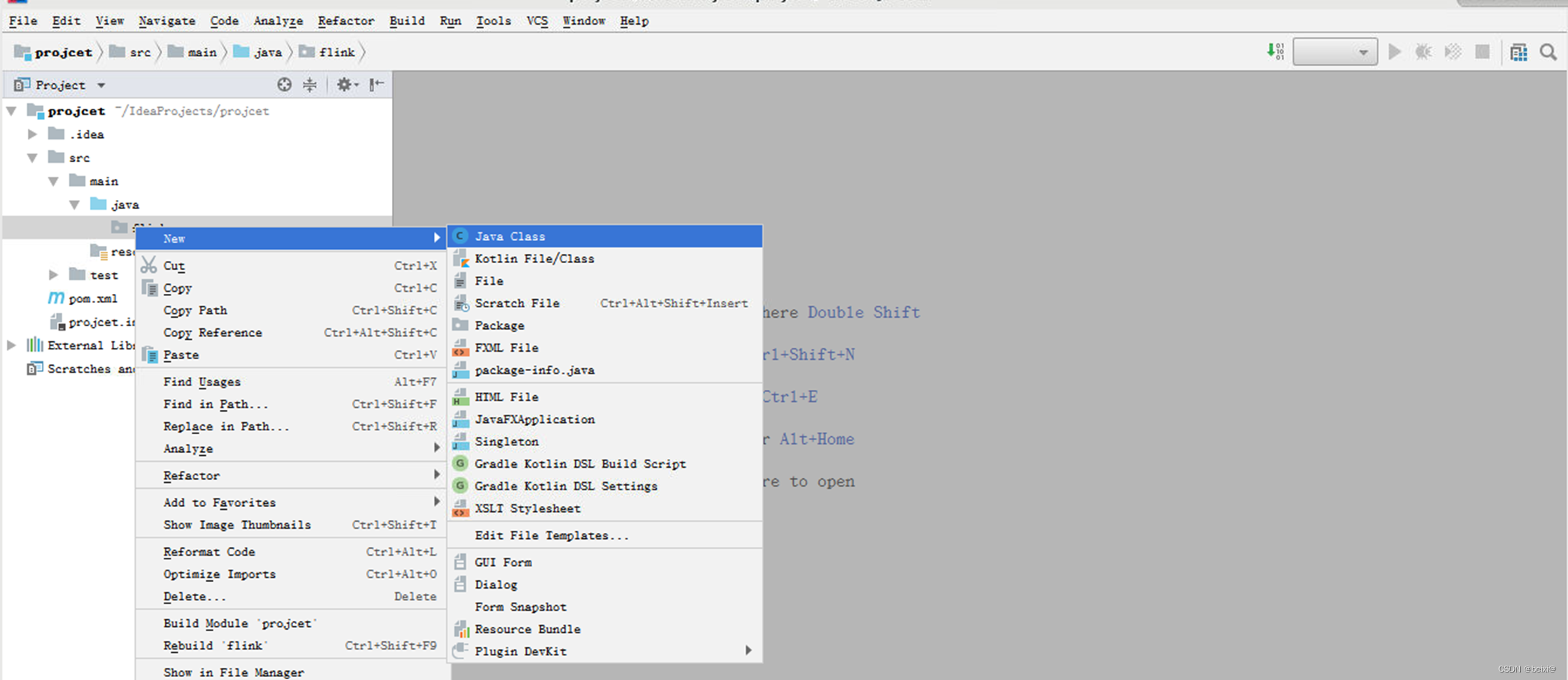1568x680 pixels.
Task: Click Collapse All icon in Project panel
Action: [x=310, y=85]
